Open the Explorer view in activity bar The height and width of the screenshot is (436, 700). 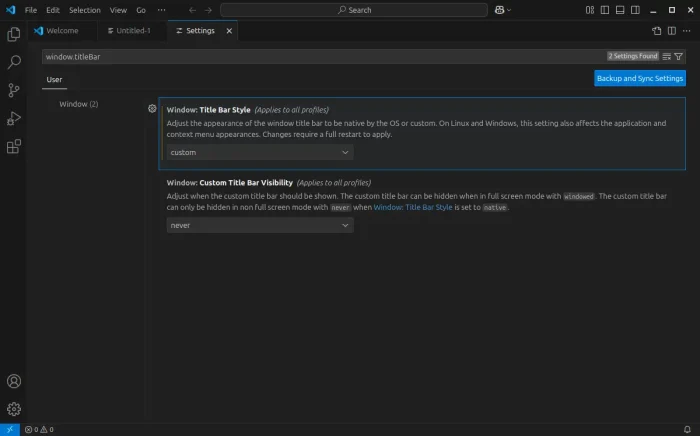pyautogui.click(x=13, y=34)
